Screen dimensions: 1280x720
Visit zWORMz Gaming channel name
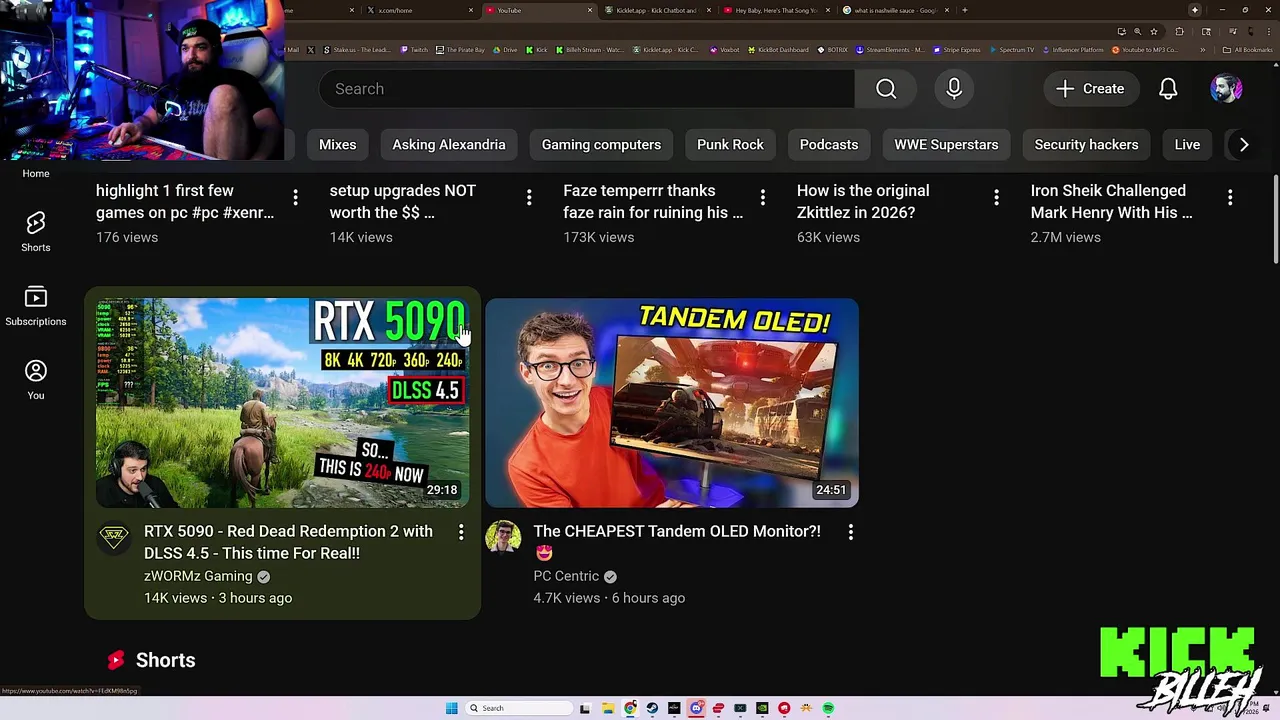pos(198,576)
